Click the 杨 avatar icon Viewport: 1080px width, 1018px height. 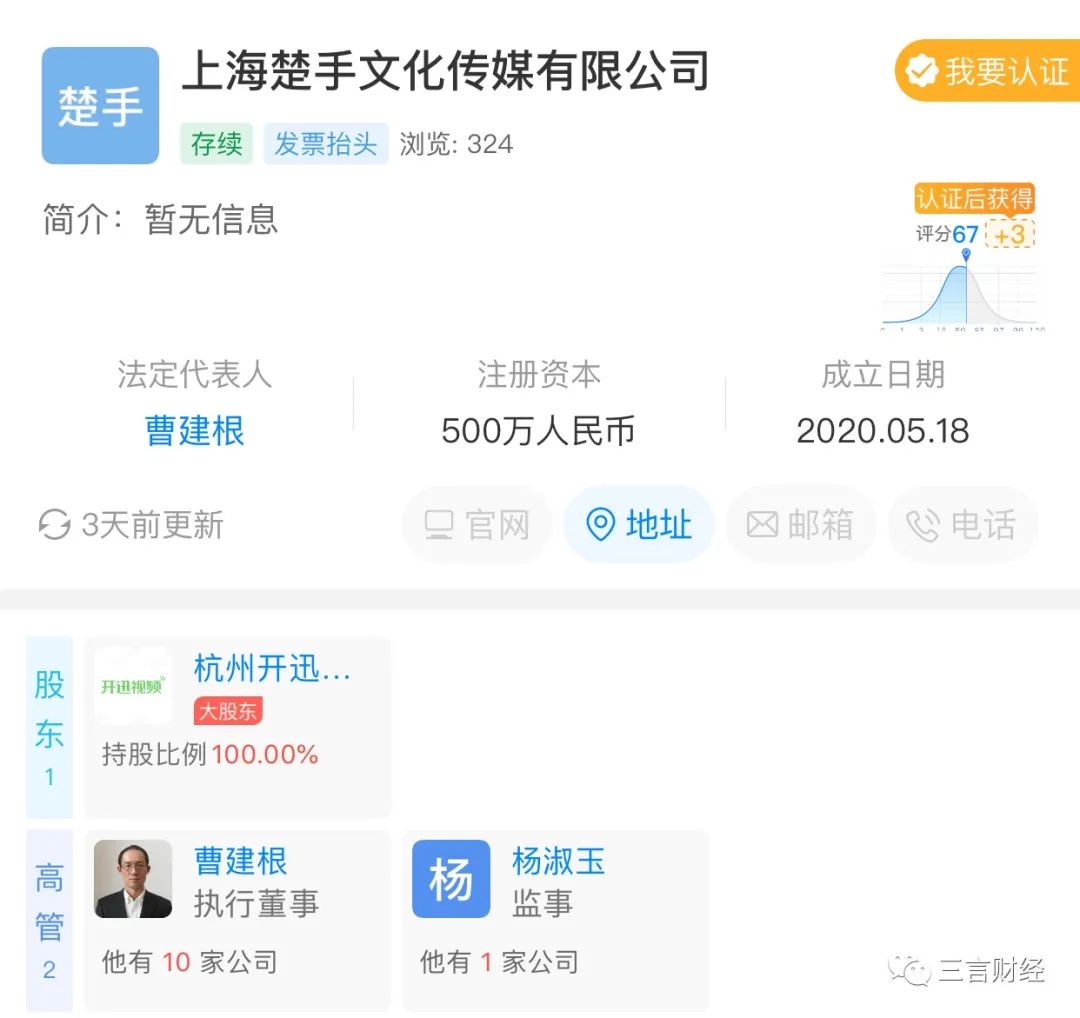coord(451,879)
